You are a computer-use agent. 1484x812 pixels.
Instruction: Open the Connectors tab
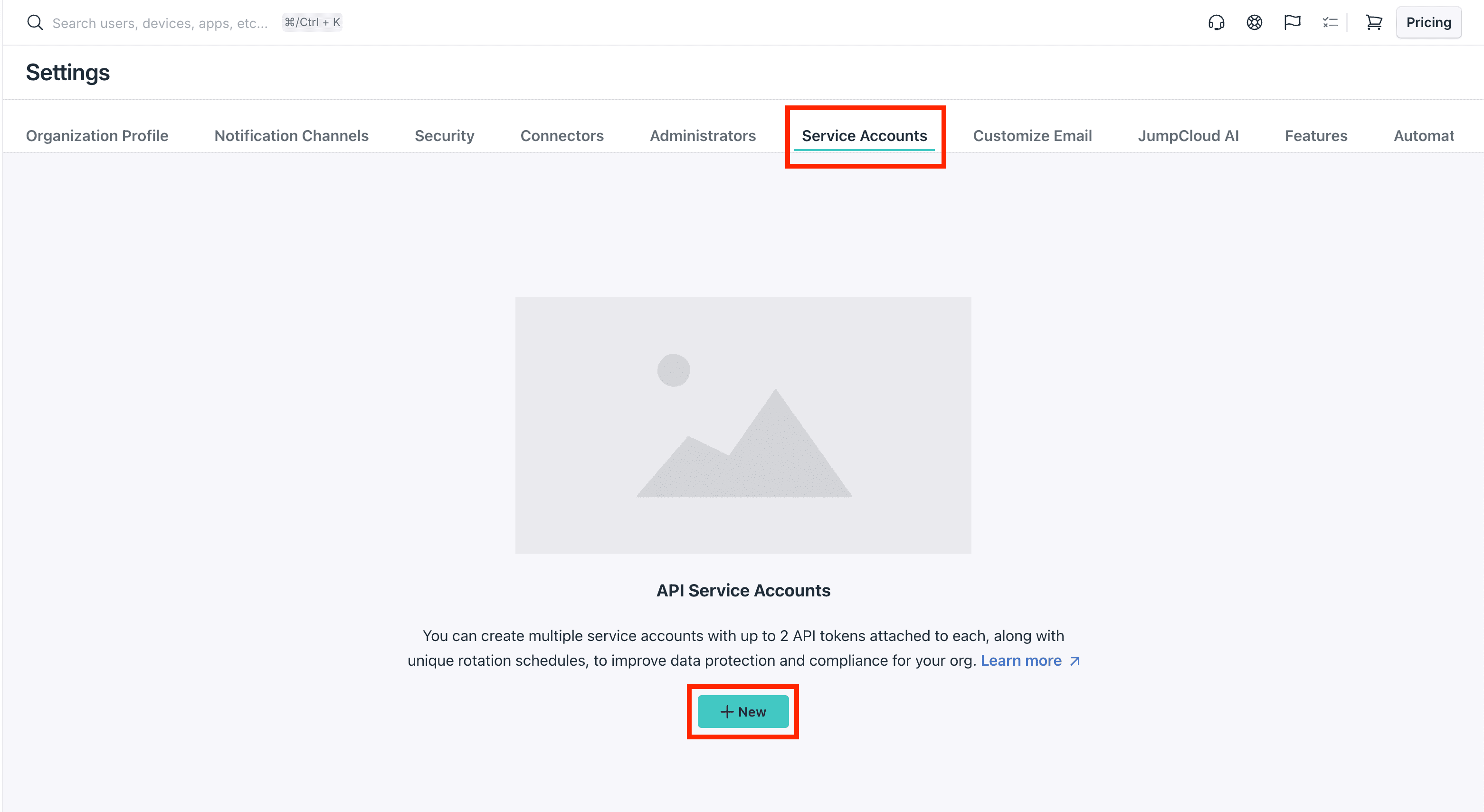561,136
